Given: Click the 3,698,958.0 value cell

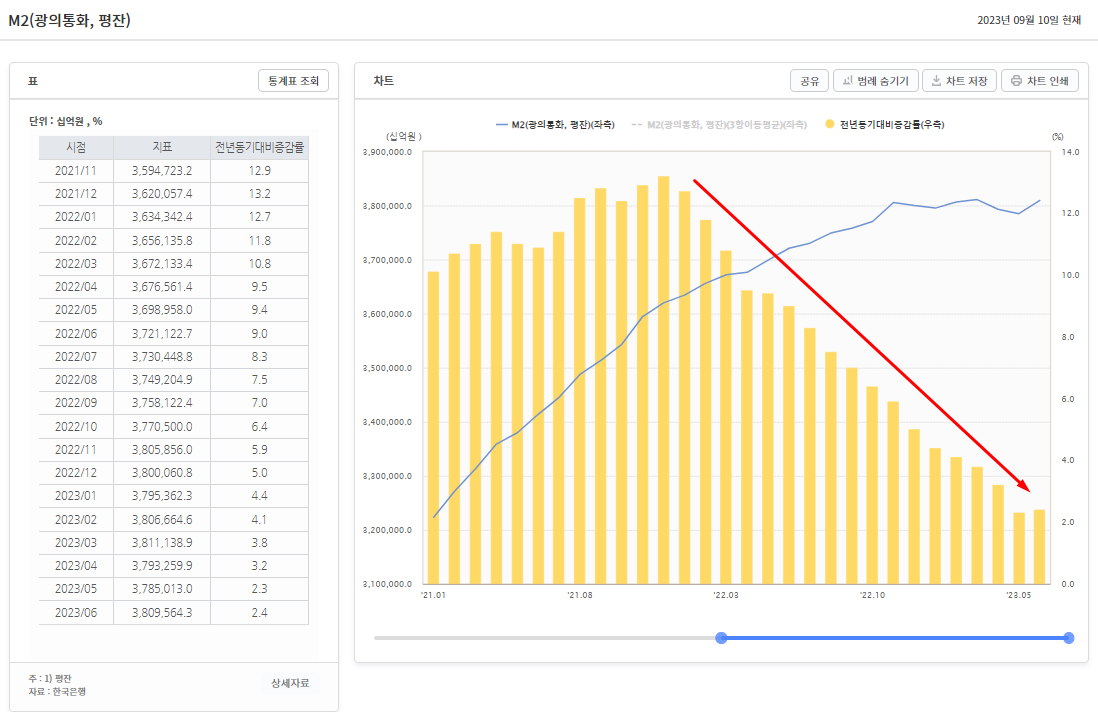Looking at the screenshot, I should 162,310.
